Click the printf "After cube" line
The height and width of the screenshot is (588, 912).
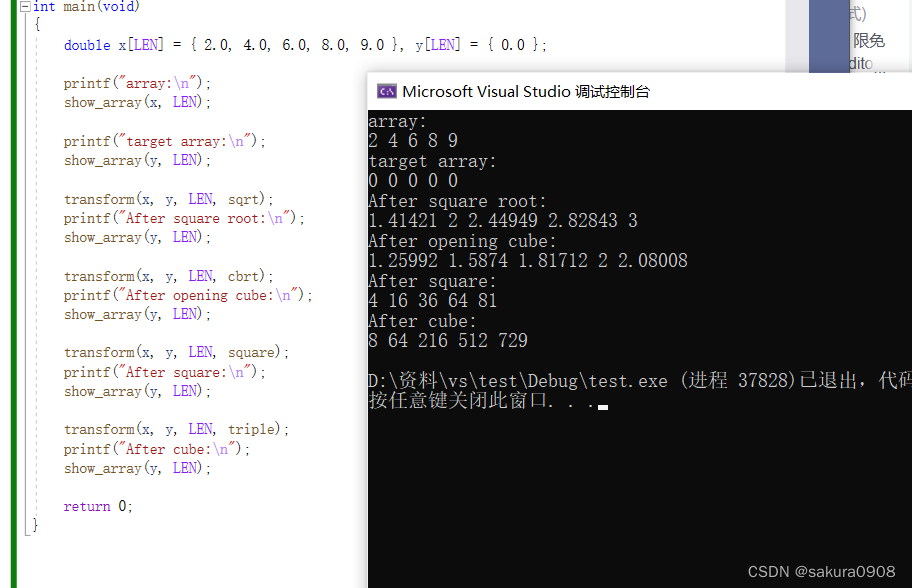click(x=157, y=450)
